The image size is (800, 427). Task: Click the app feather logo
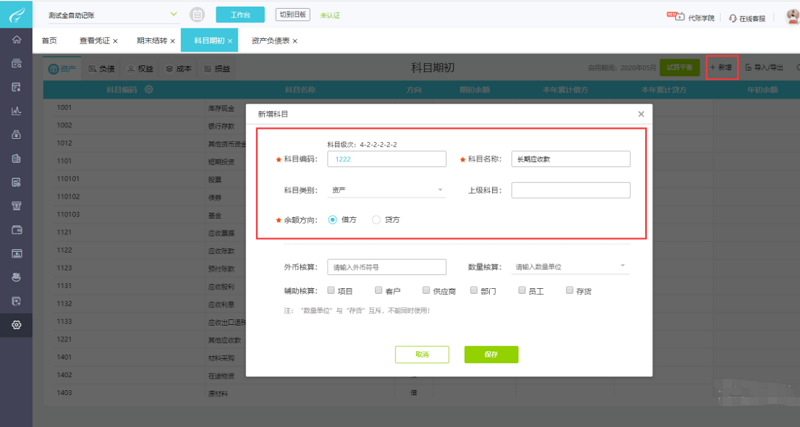[16, 14]
